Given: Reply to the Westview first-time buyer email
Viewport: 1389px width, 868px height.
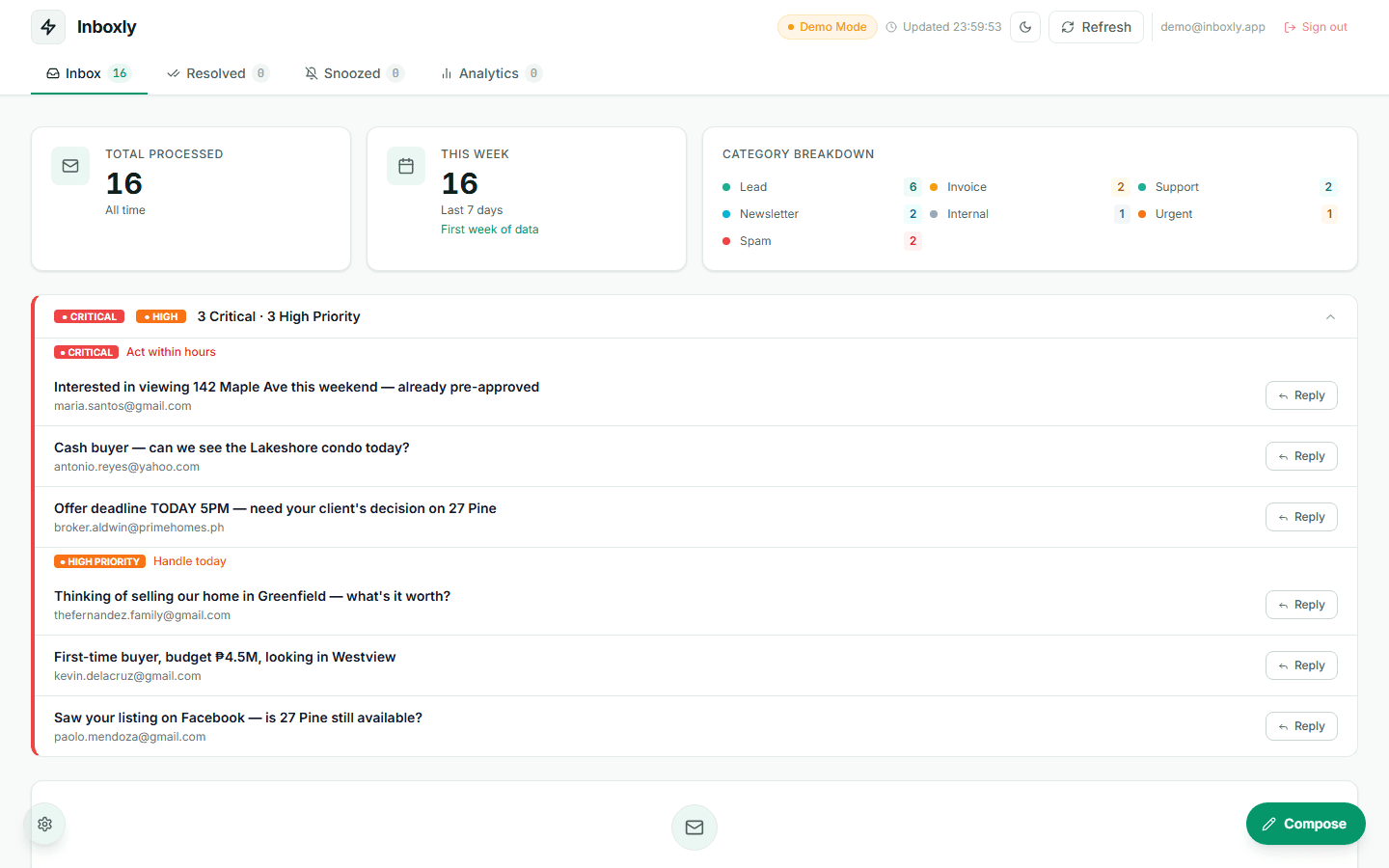Looking at the screenshot, I should (1301, 665).
